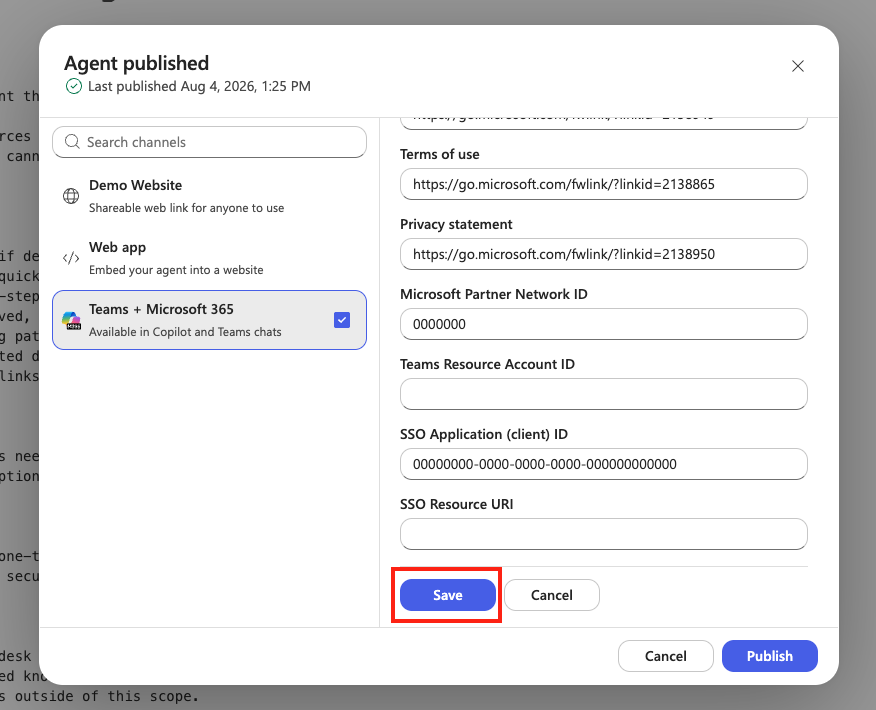
Task: Click the 'Agent published' heading
Action: [x=136, y=63]
